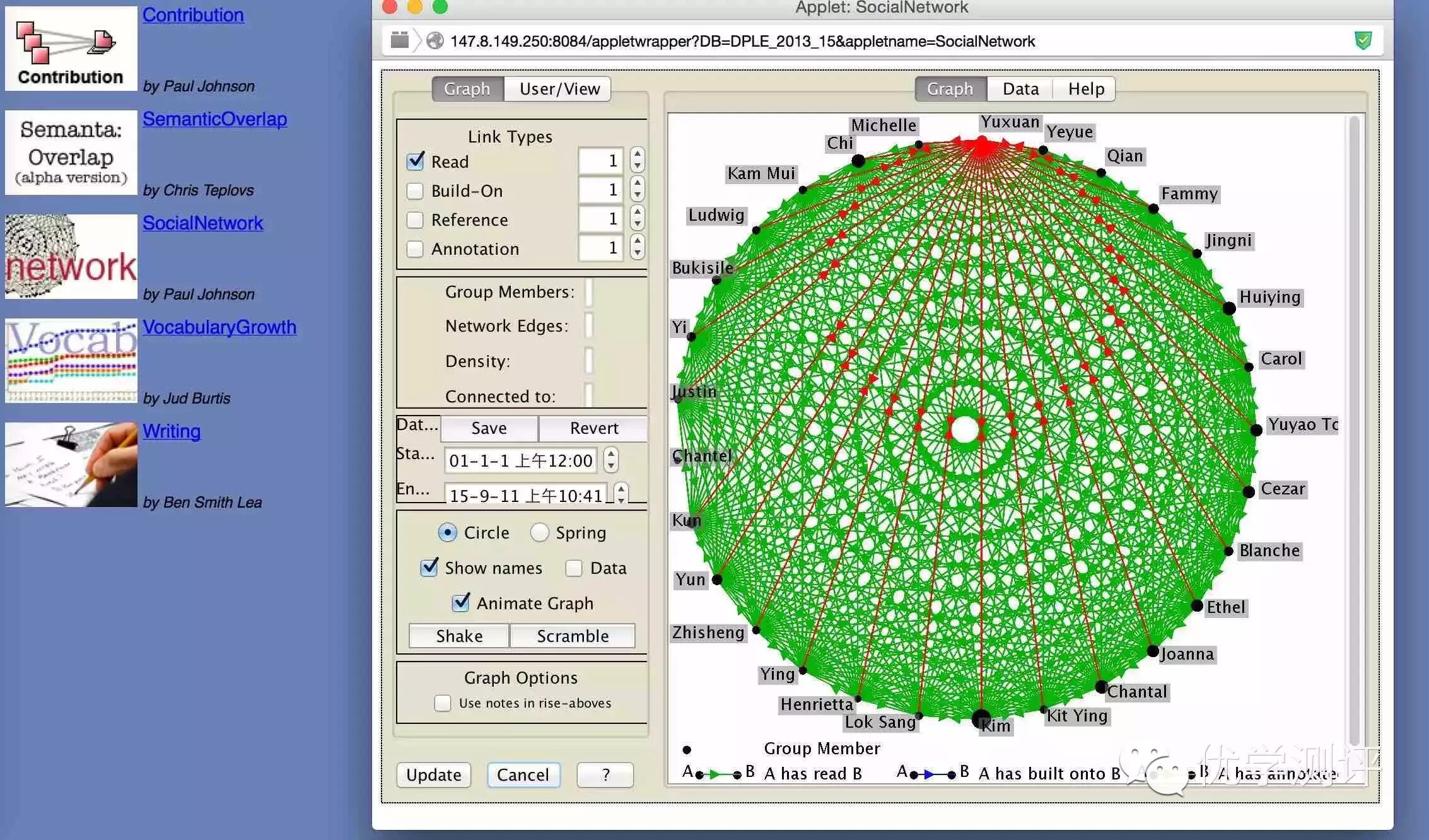Screen dimensions: 1429x840
Task: Click the Contribution tool thumbnail icon
Action: click(x=71, y=49)
